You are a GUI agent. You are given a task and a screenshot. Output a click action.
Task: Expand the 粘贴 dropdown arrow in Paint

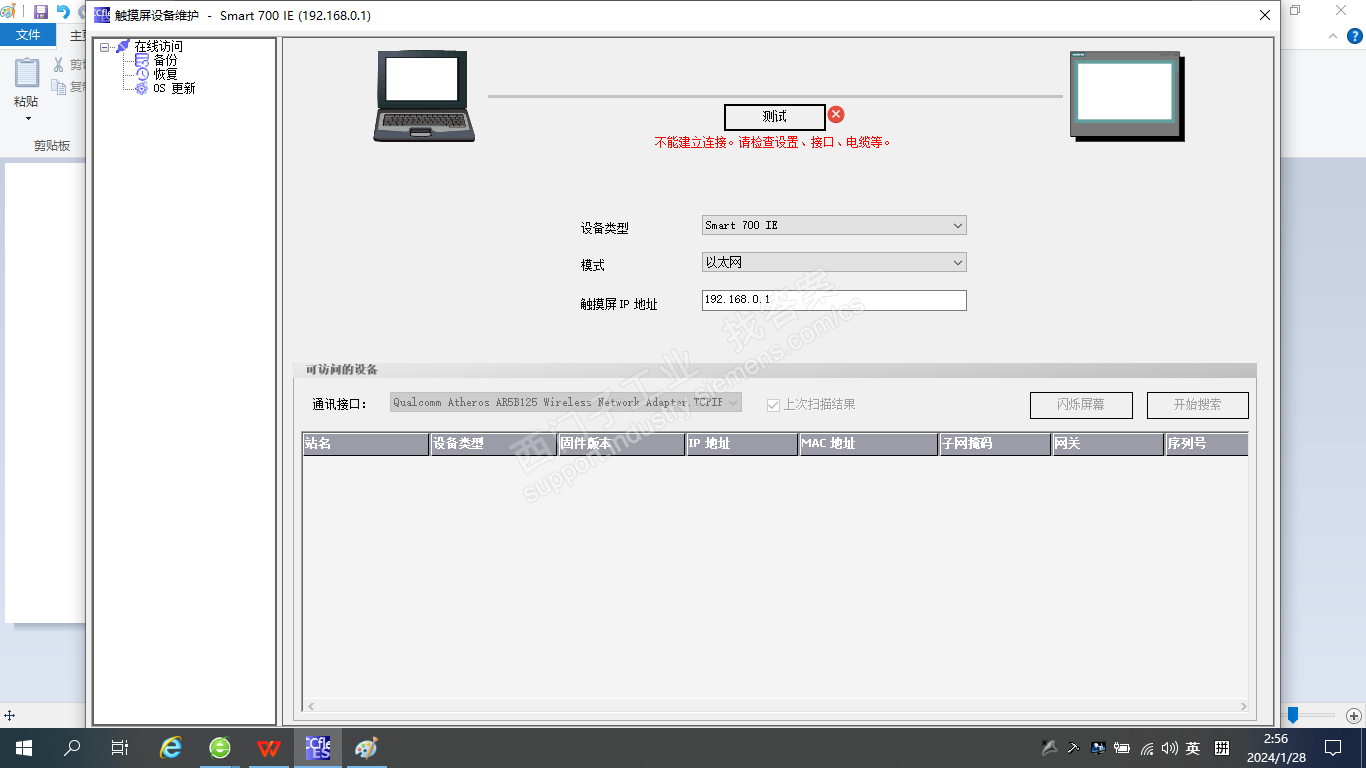point(27,119)
